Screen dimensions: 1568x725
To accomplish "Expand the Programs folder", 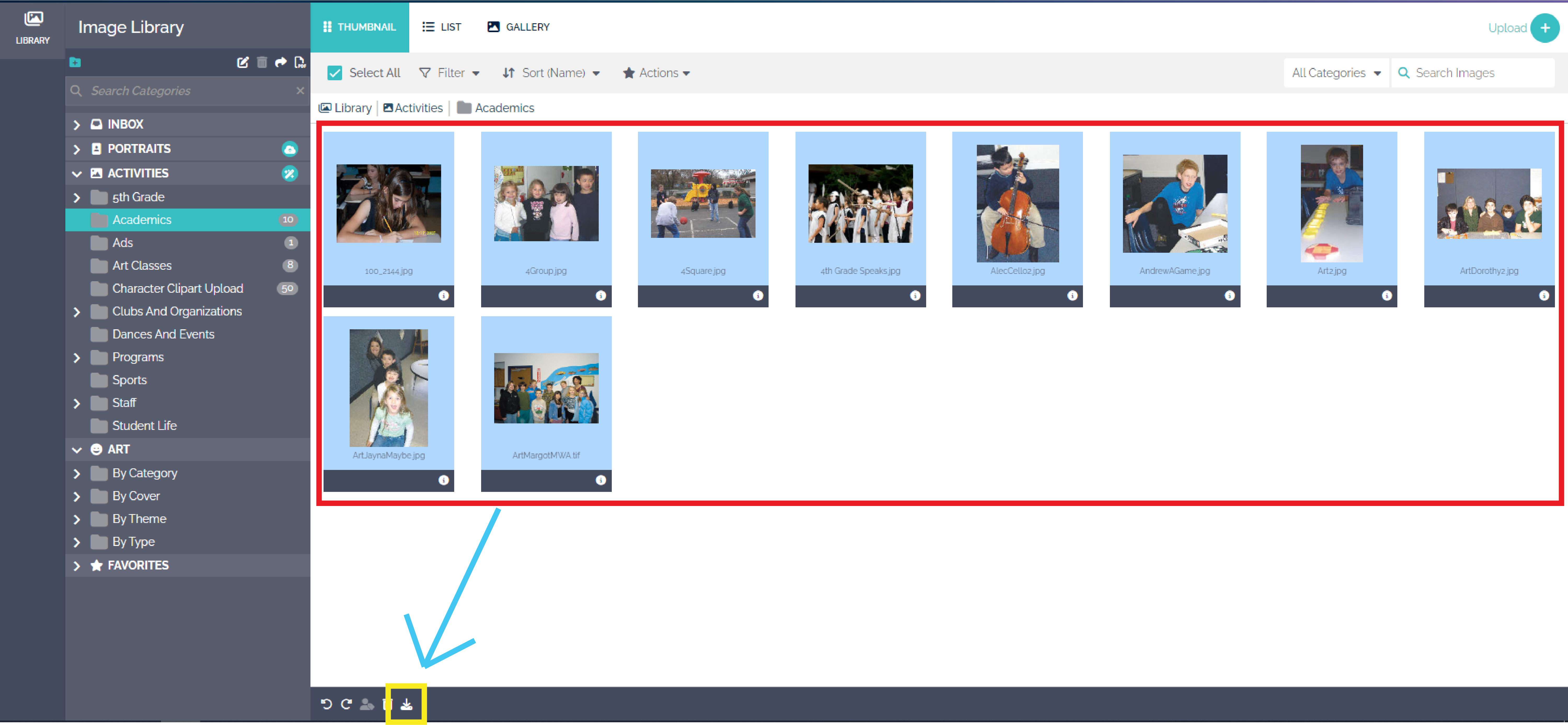I will point(77,358).
